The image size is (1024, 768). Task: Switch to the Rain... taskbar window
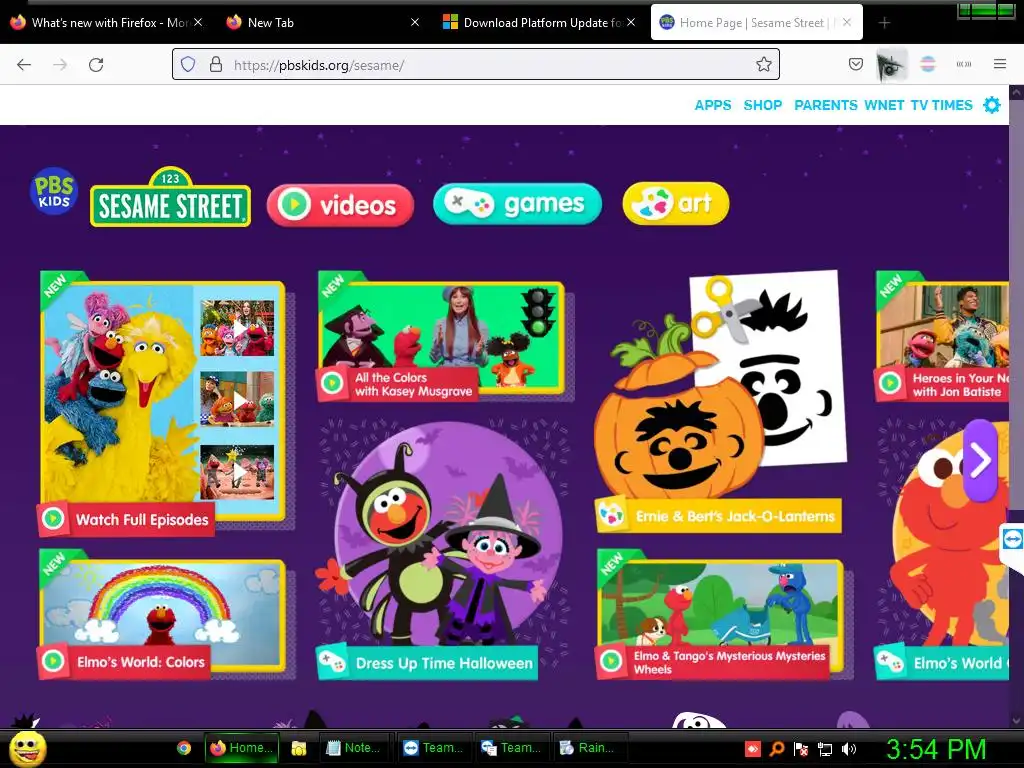click(x=590, y=748)
